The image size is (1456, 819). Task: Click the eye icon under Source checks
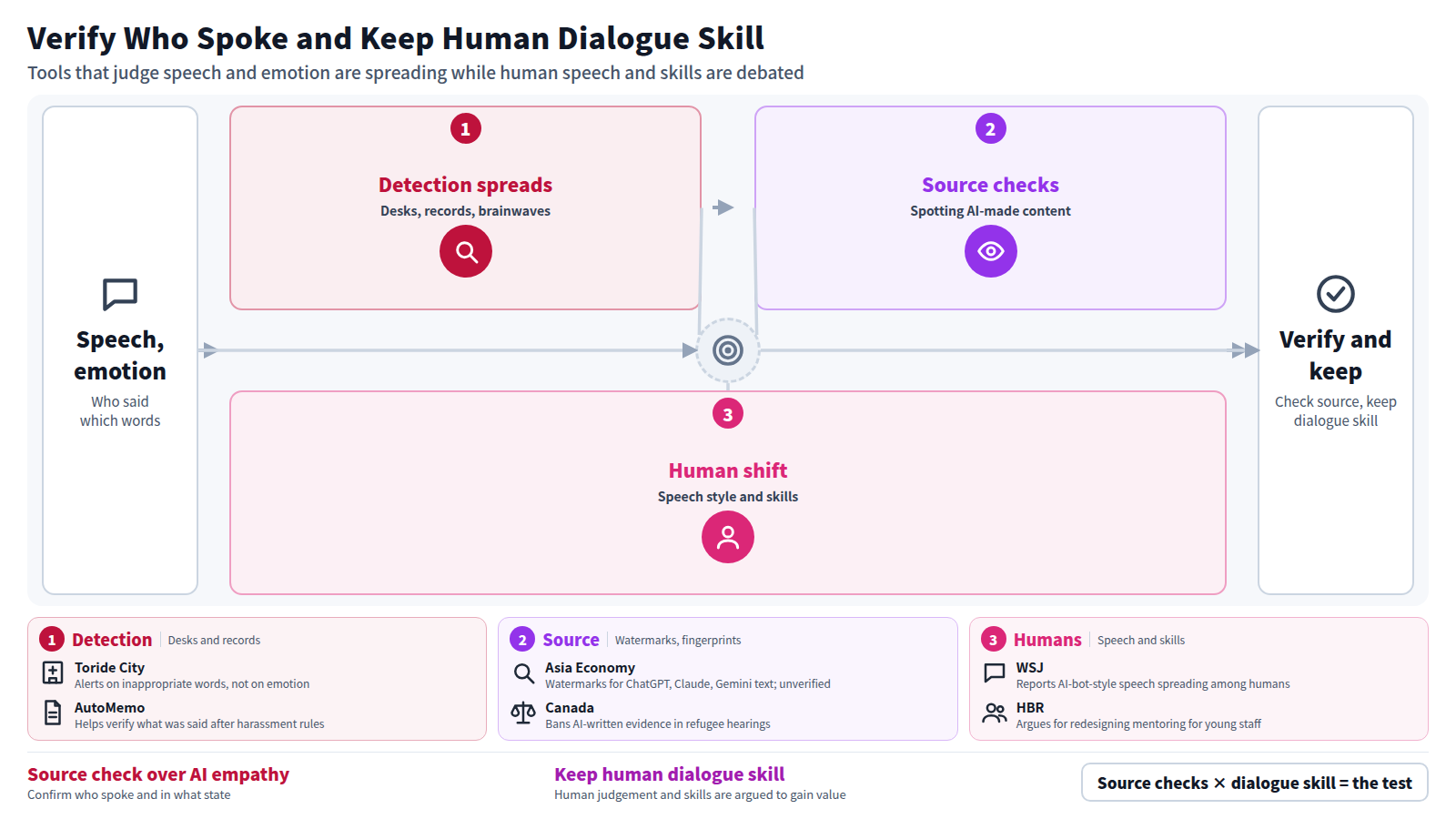coord(991,251)
